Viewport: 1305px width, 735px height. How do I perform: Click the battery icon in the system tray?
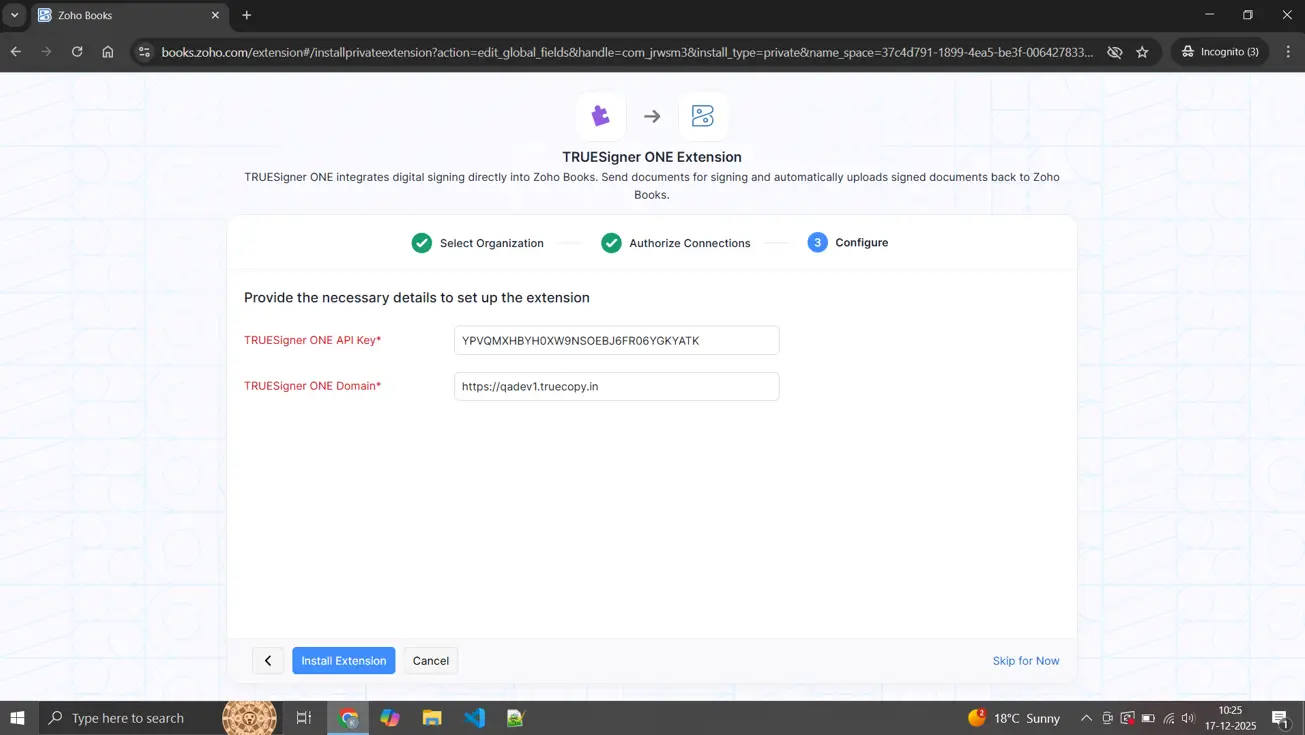(1148, 718)
